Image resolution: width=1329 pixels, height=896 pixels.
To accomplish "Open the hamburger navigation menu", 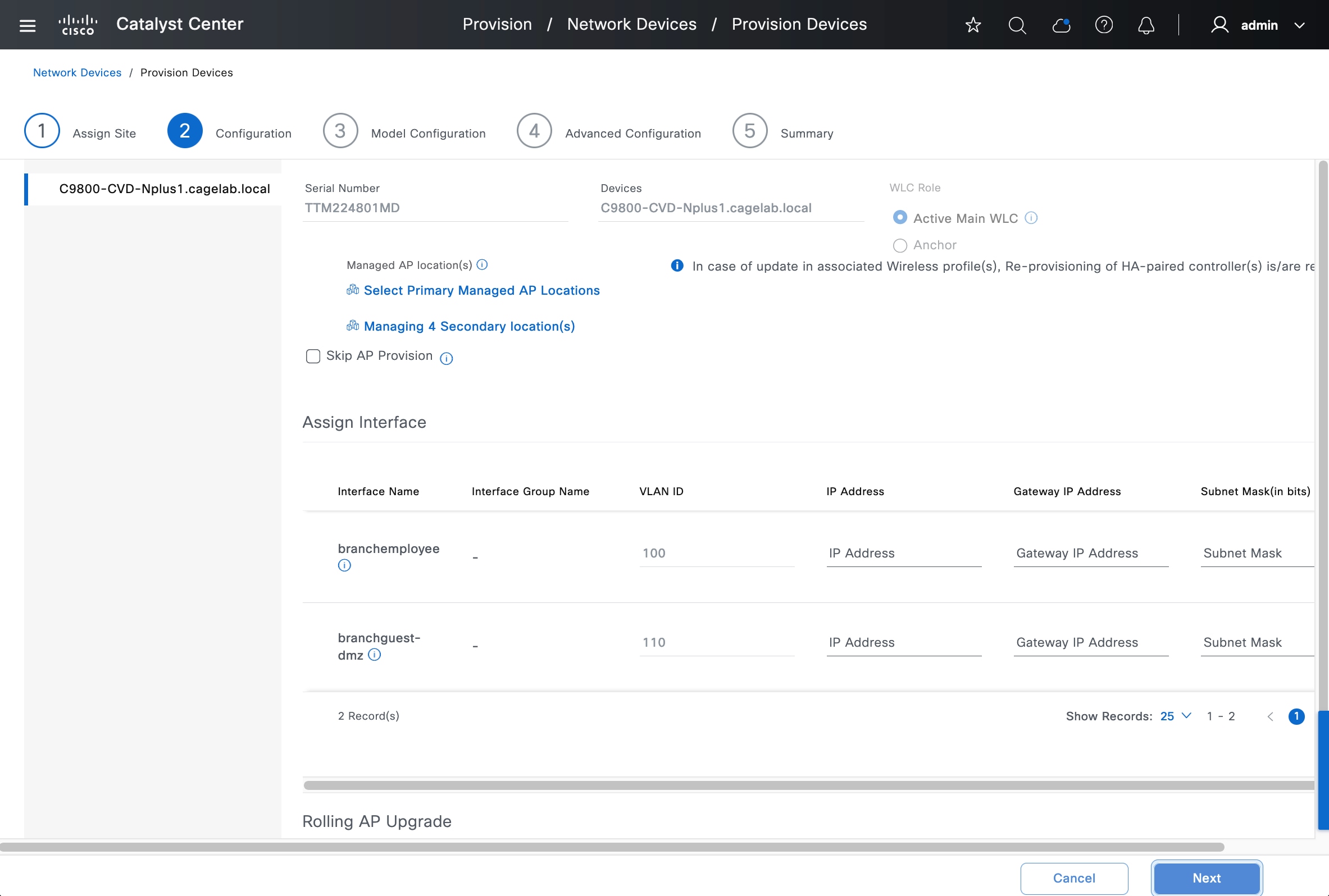I will coord(28,25).
